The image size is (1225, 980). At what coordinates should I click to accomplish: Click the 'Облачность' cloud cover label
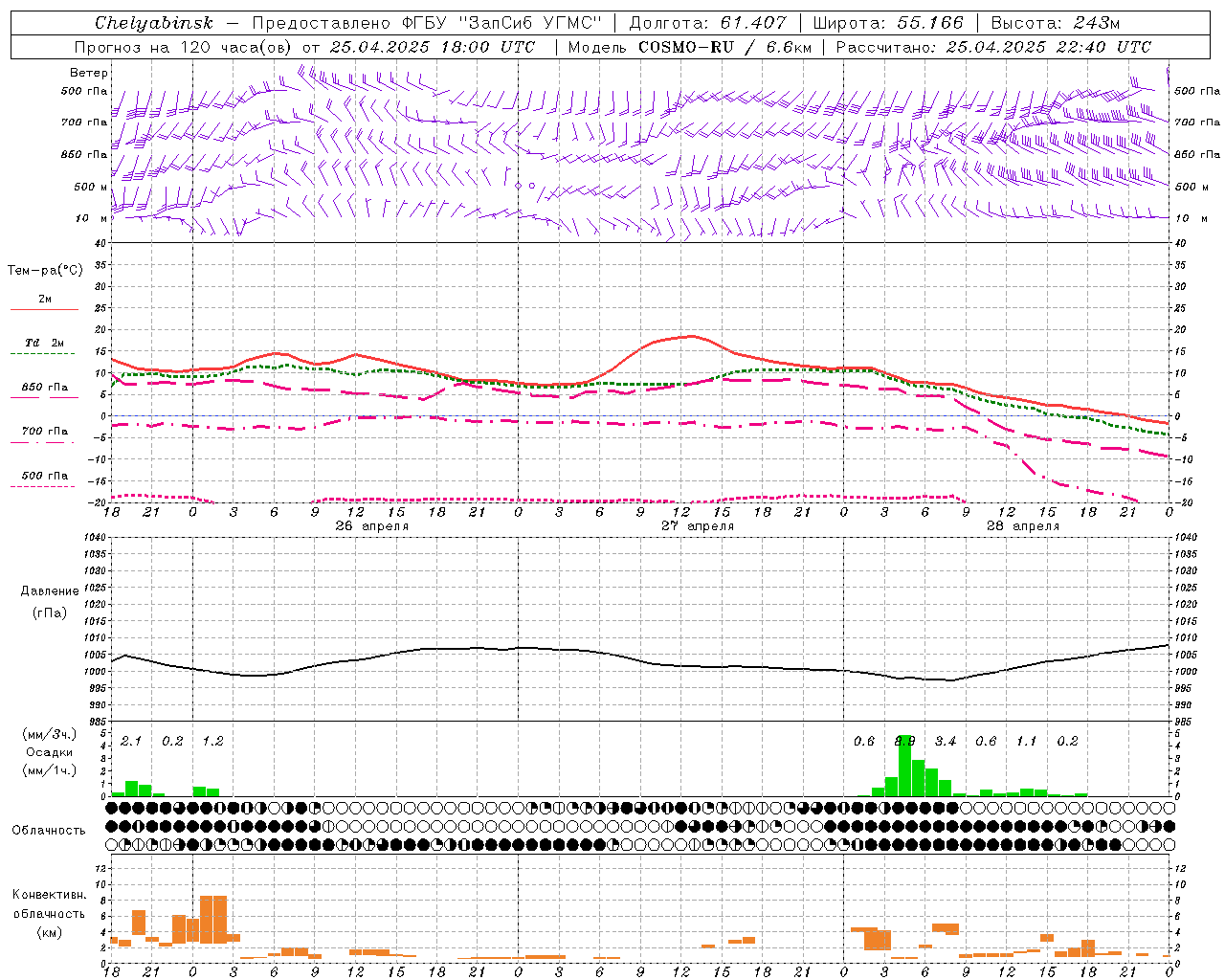point(49,831)
